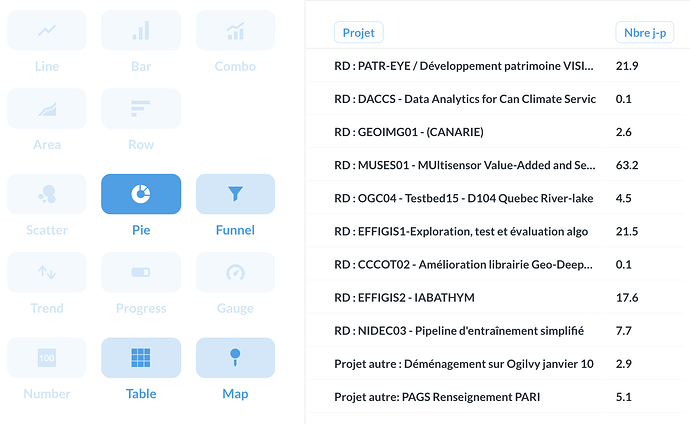This screenshot has width=690, height=424.
Task: Switch to the Funnel visualization
Action: tap(235, 194)
